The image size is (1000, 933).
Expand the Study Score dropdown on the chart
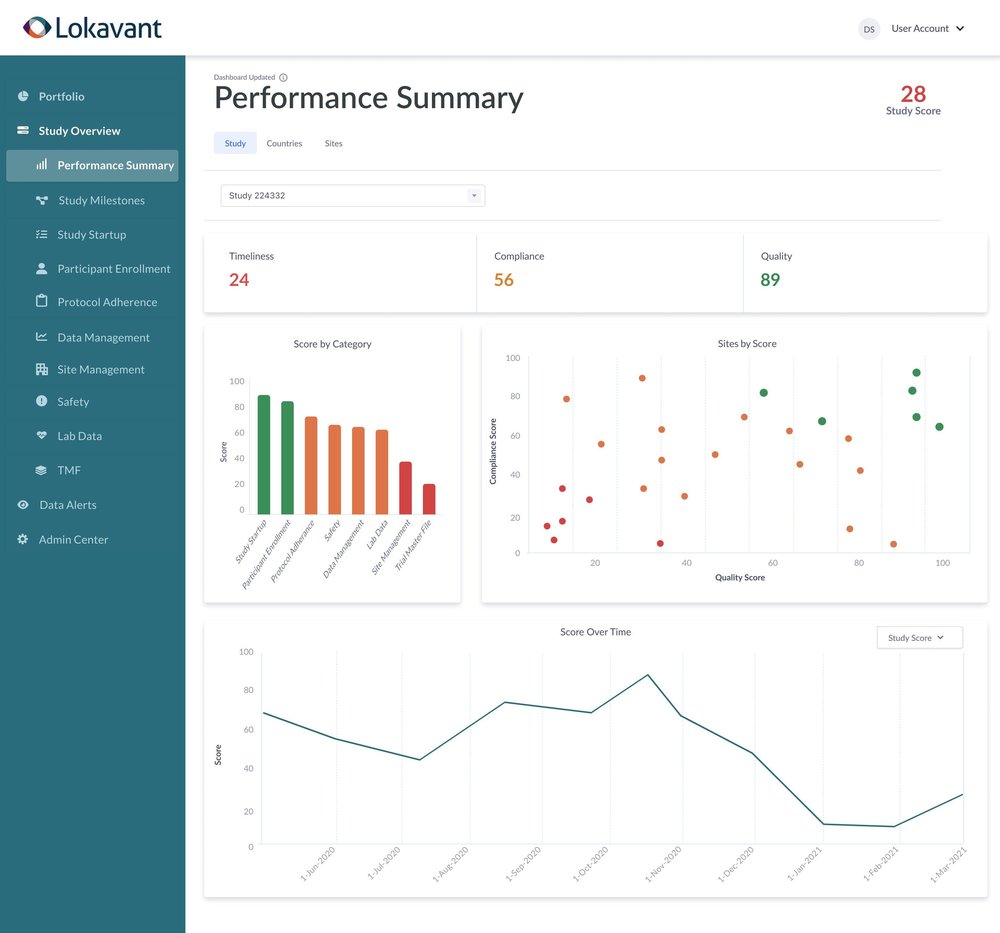point(918,637)
